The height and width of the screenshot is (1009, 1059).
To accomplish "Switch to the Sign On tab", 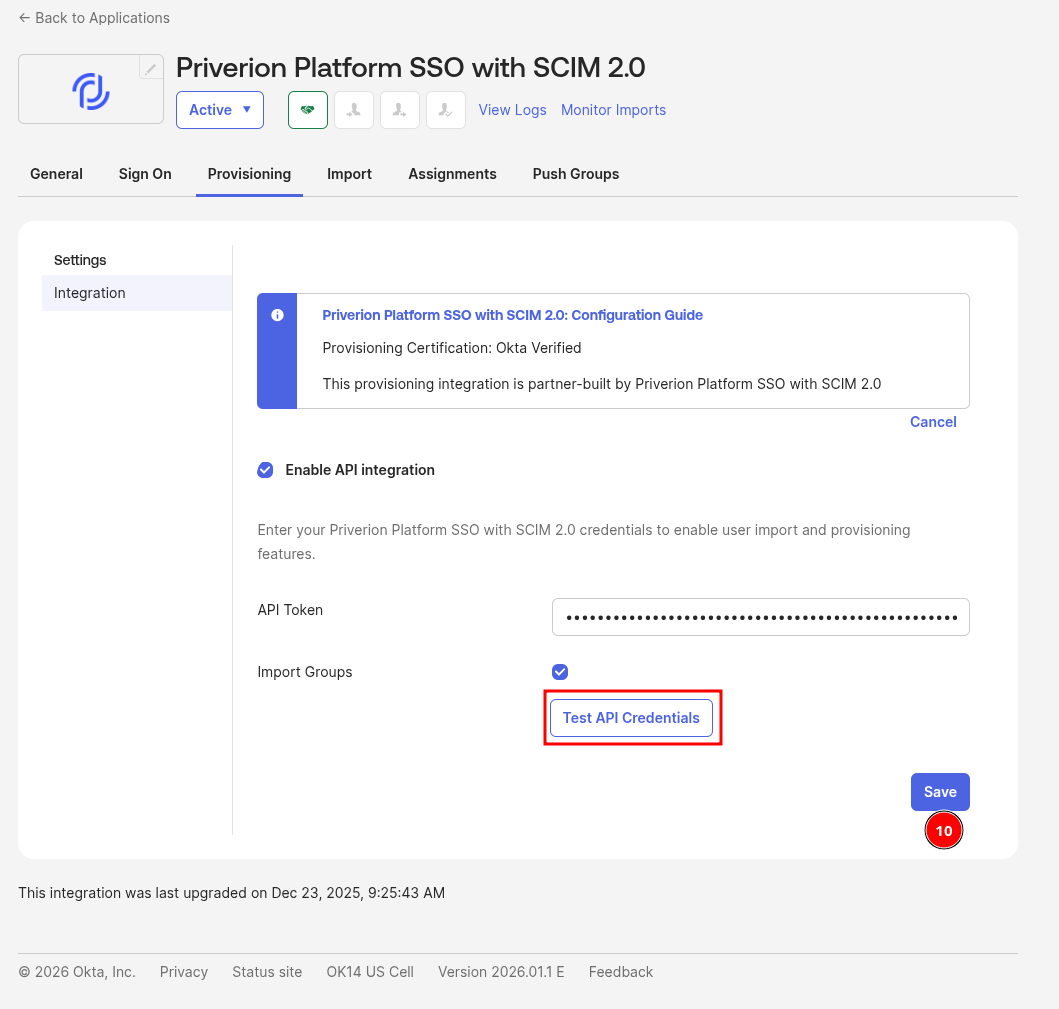I will pyautogui.click(x=145, y=174).
